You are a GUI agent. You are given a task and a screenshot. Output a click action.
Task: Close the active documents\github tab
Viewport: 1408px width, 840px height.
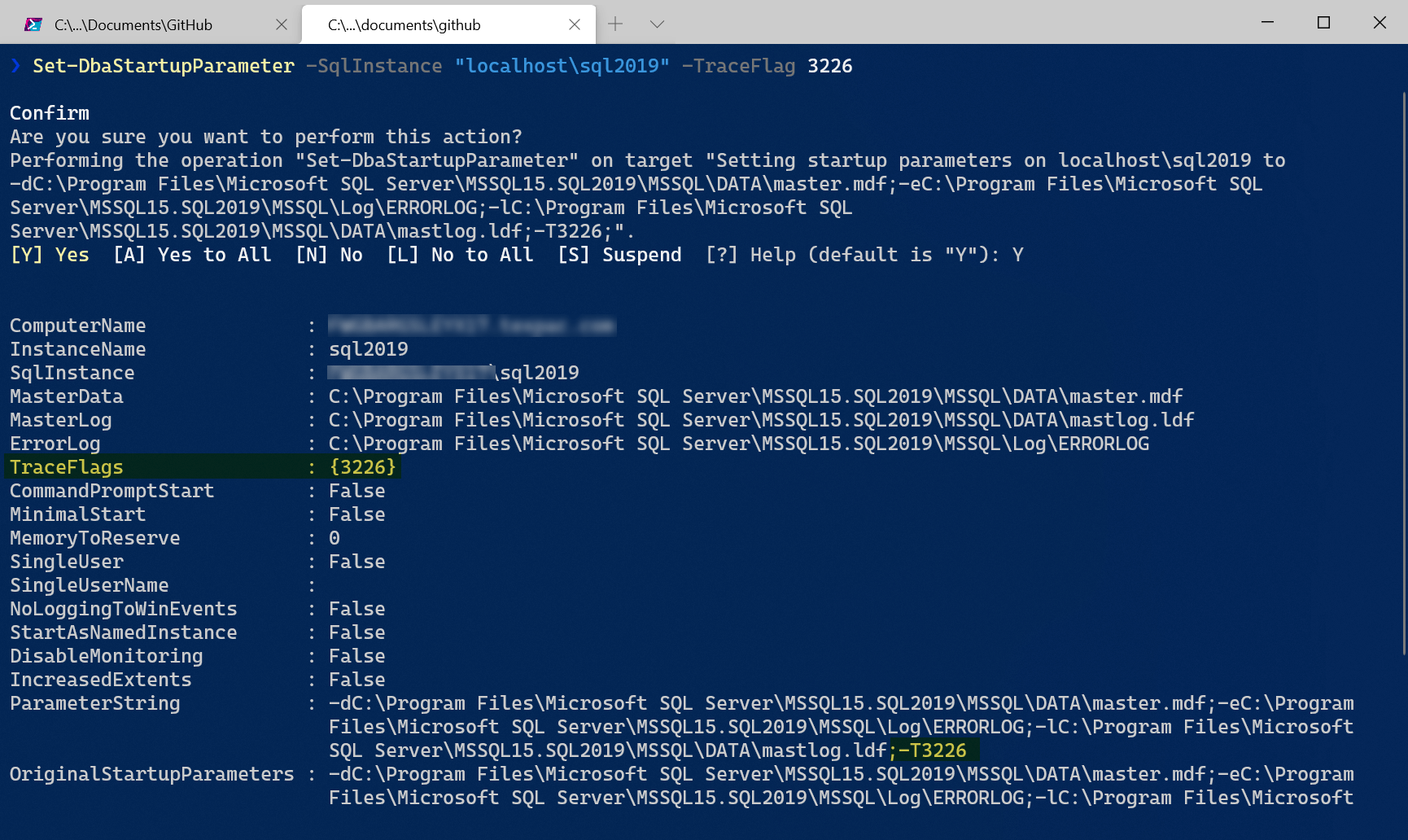[575, 24]
